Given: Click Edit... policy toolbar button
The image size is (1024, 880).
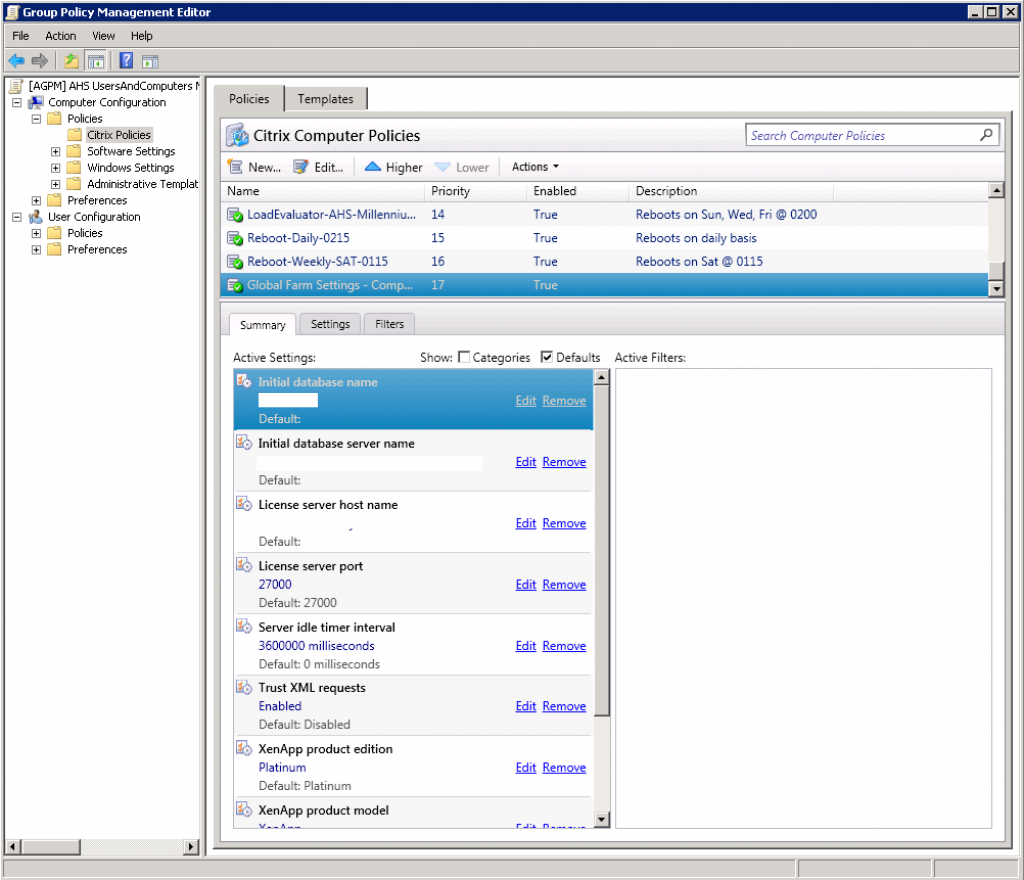Looking at the screenshot, I should 318,167.
